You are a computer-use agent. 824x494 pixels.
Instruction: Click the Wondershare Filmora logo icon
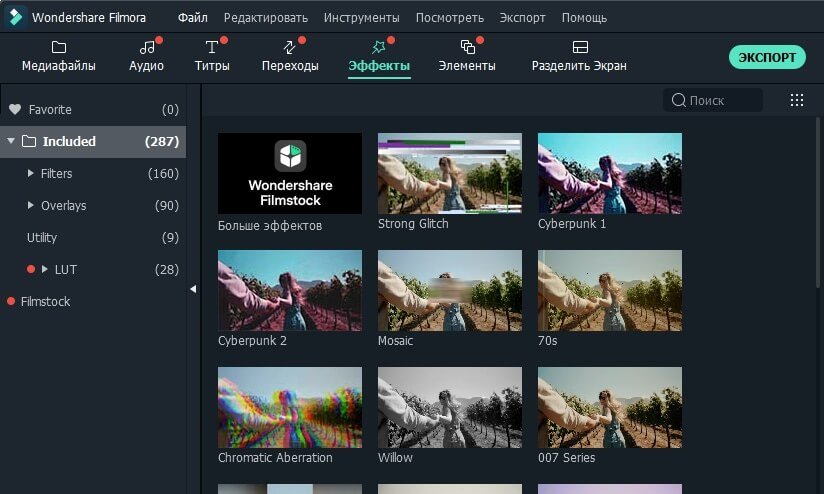[x=16, y=17]
